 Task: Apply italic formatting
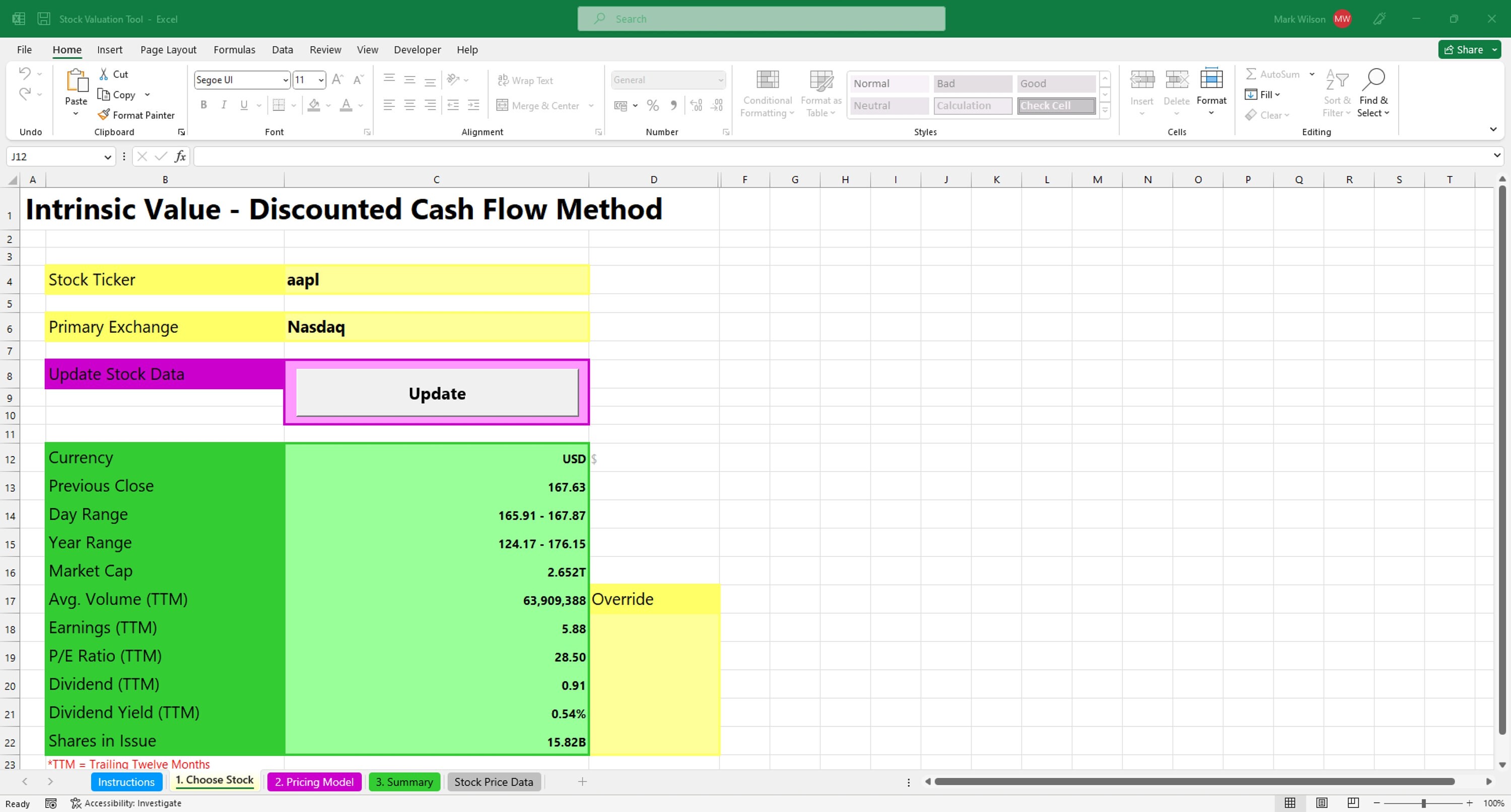click(224, 105)
